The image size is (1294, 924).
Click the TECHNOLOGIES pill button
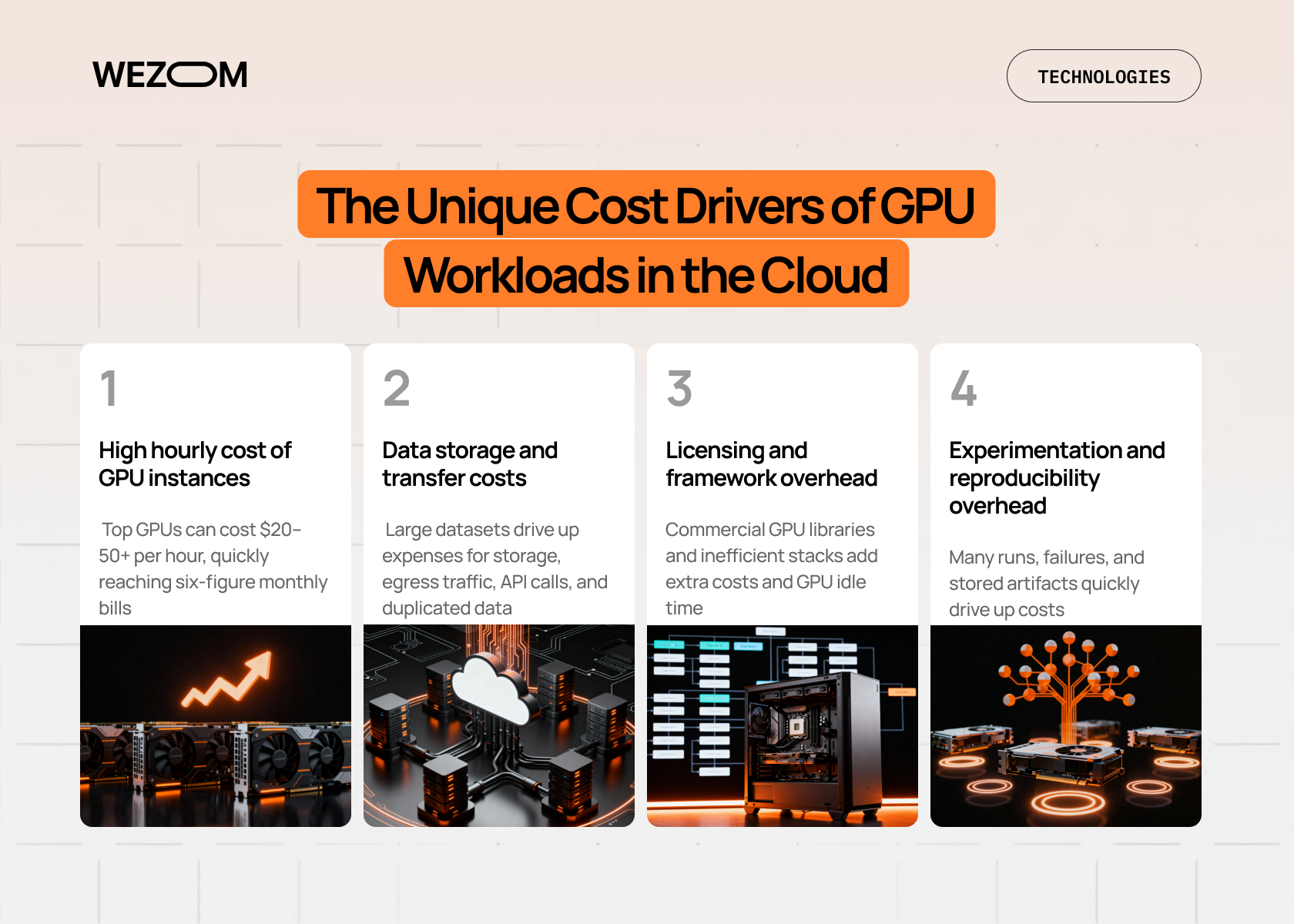(1104, 75)
